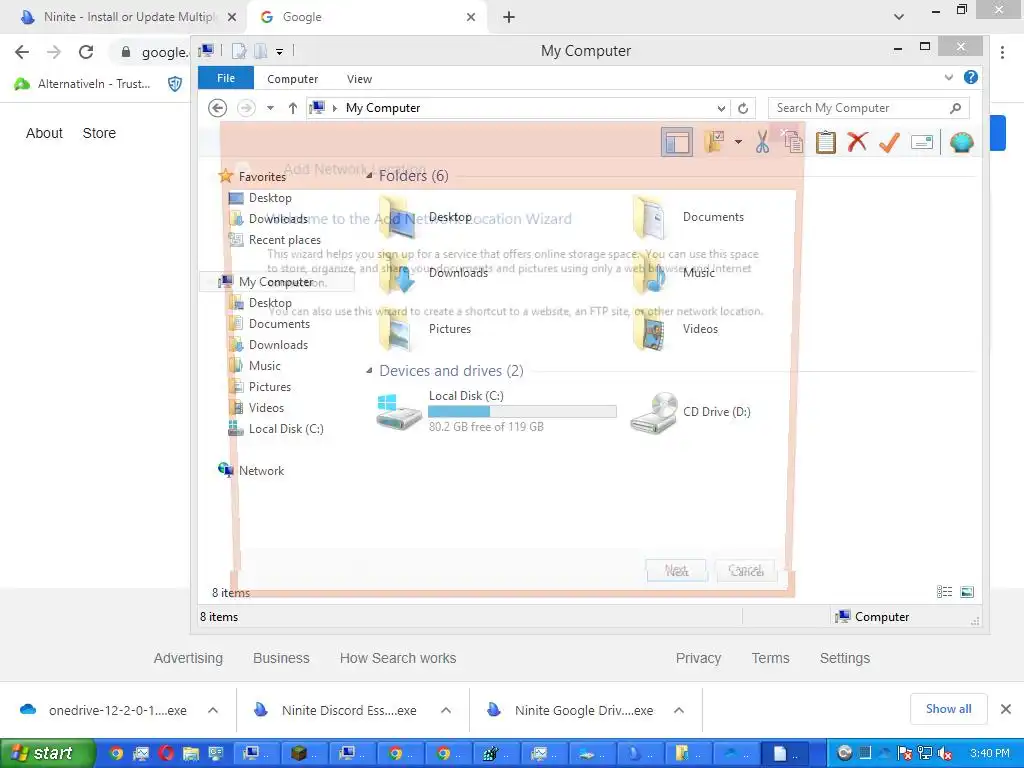Expand Ninite Discord download options chevron
This screenshot has height=768, width=1024.
coord(446,710)
